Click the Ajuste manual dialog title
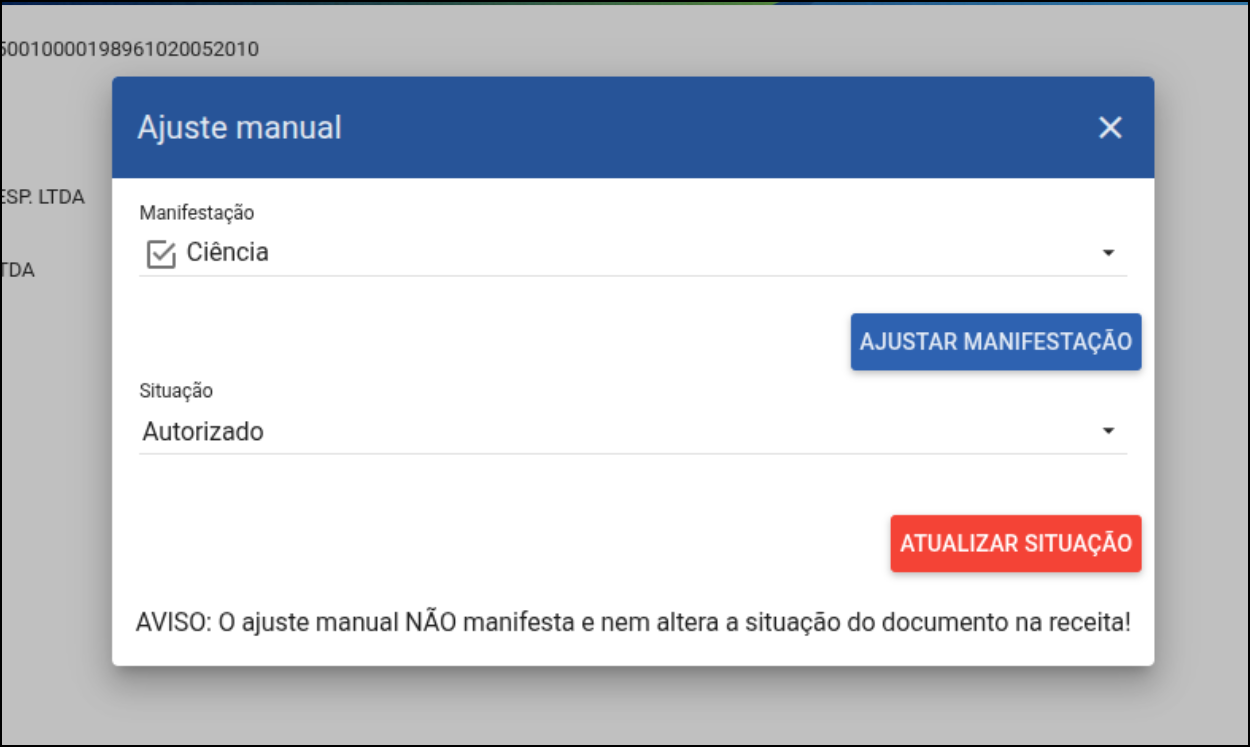This screenshot has width=1250, height=747. [239, 128]
